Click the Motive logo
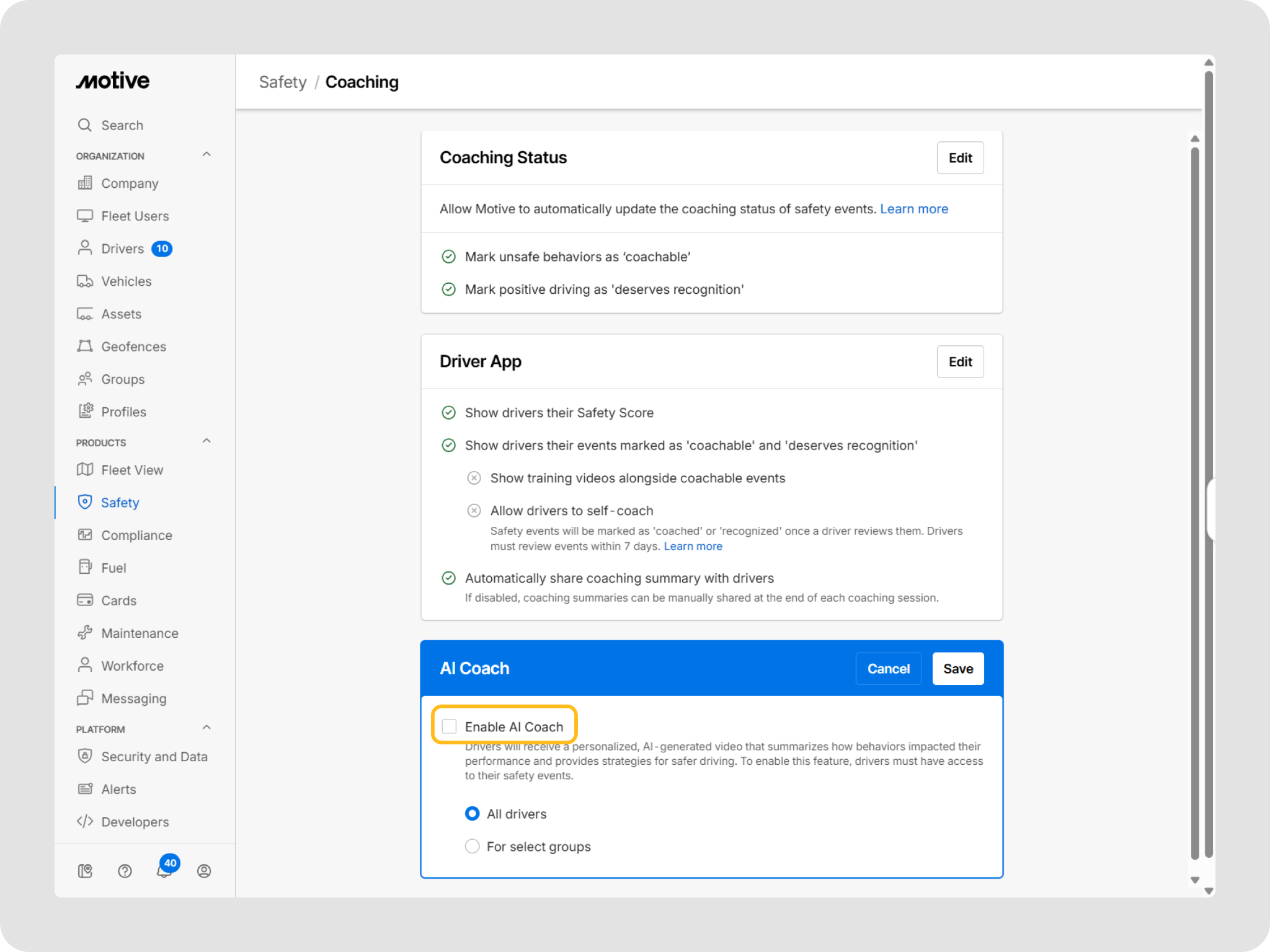The width and height of the screenshot is (1270, 952). point(113,81)
